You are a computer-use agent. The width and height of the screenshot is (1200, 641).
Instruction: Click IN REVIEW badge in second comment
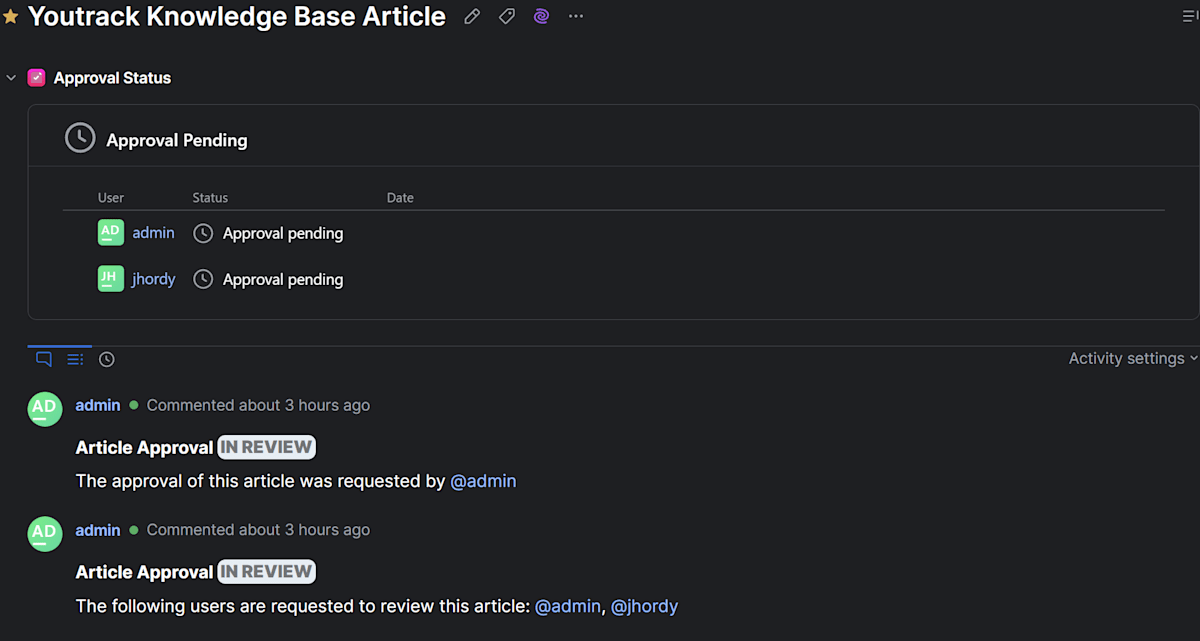pos(267,572)
